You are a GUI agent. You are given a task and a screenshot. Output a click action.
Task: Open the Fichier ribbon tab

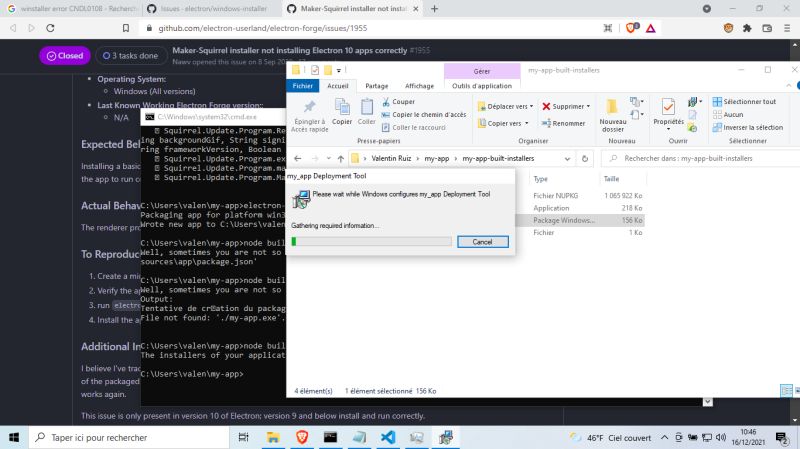[303, 86]
